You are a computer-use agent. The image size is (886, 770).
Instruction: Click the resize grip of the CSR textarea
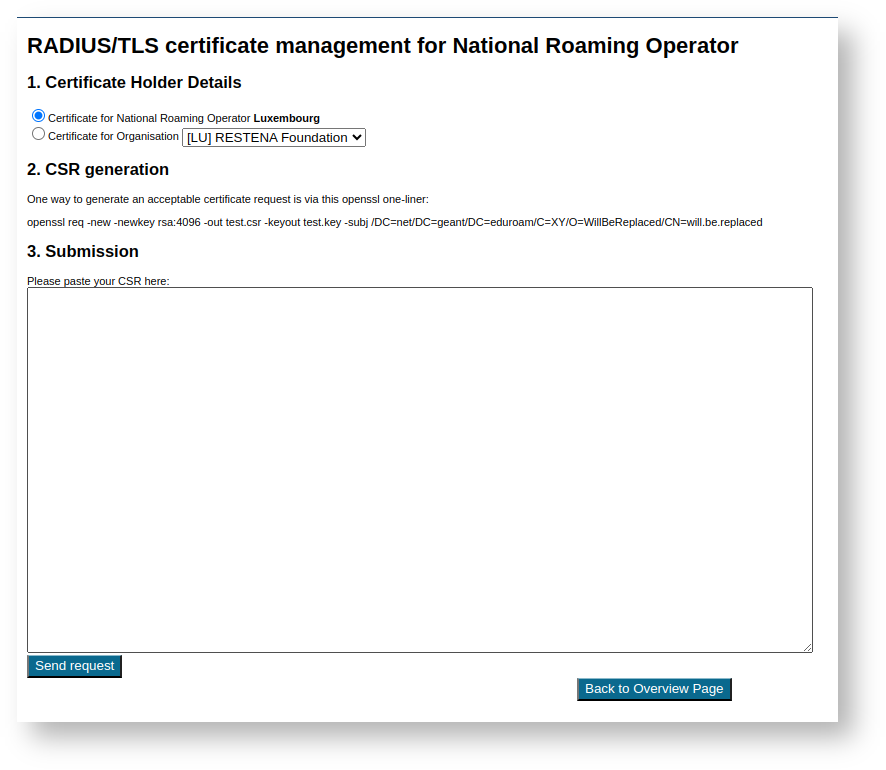807,646
